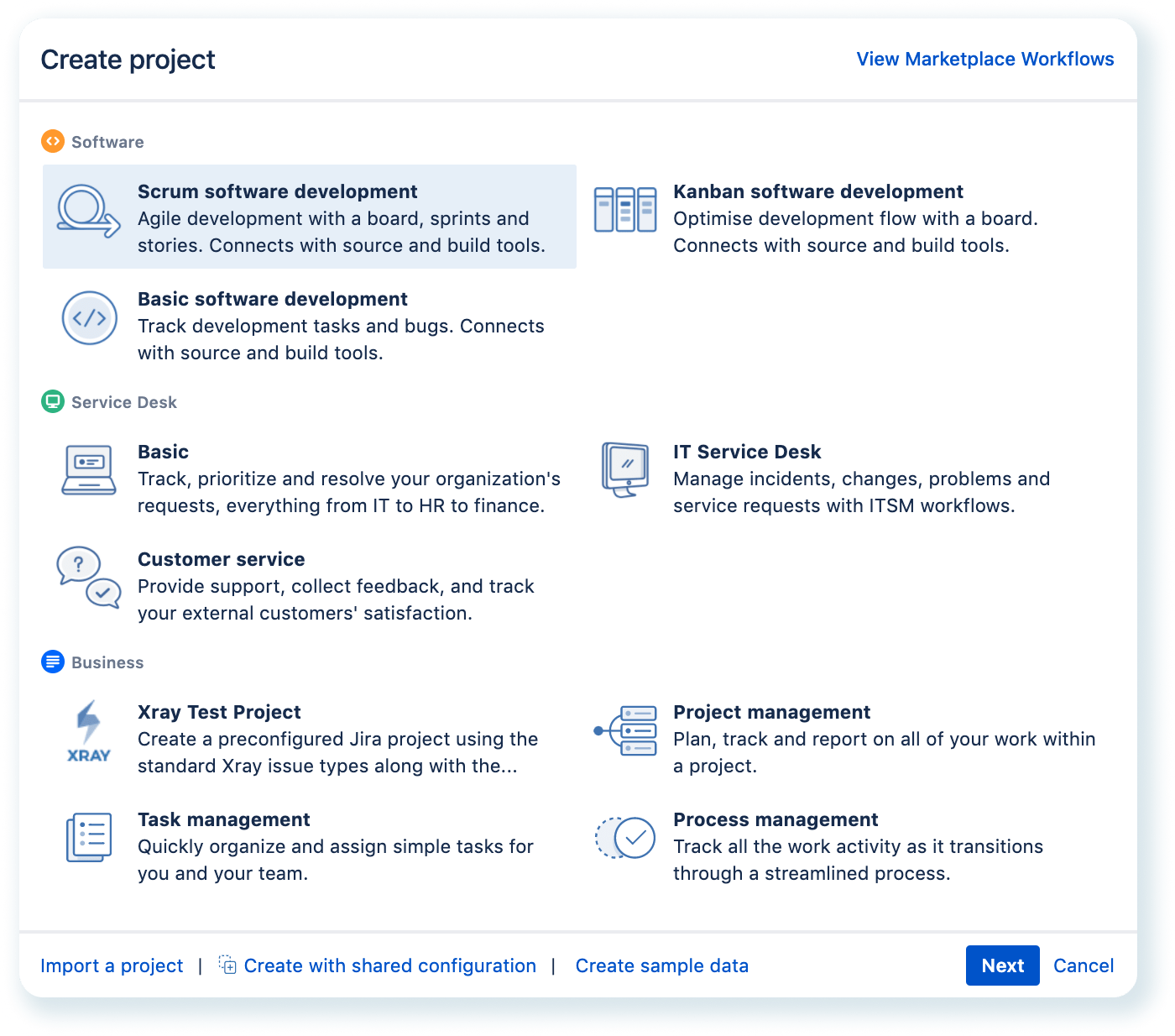Click the Scrum loop arrow icon

tap(89, 211)
